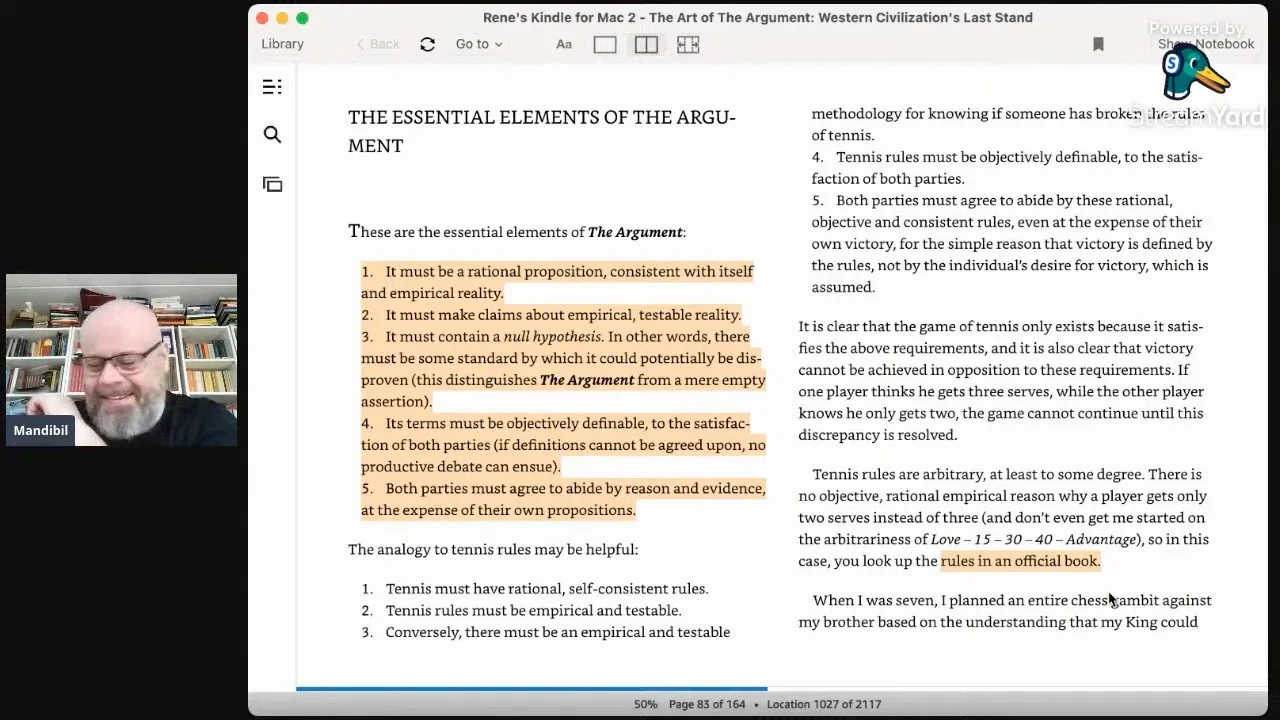Screen dimensions: 1280x720
Task: Open the Go to dropdown
Action: click(x=479, y=44)
